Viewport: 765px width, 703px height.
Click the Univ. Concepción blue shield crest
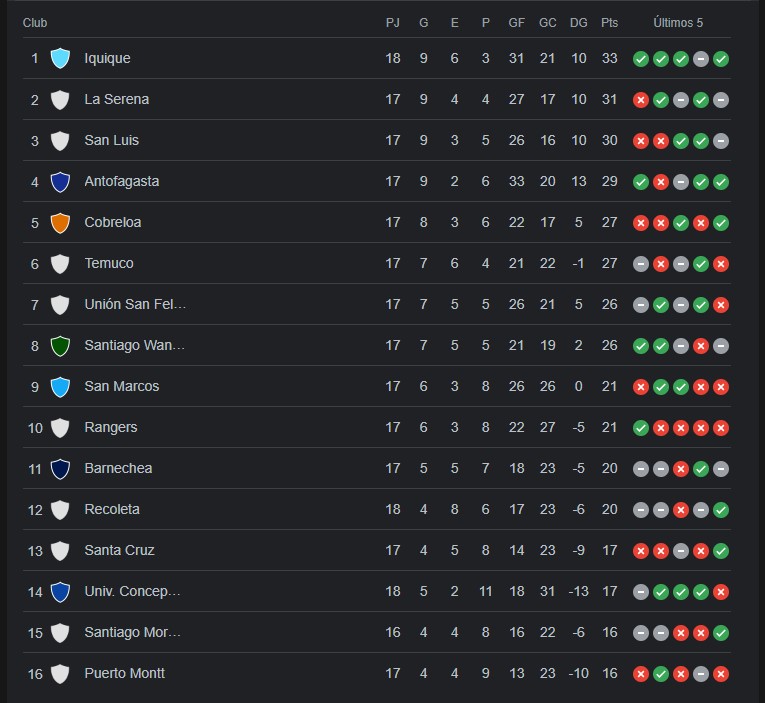(60, 591)
